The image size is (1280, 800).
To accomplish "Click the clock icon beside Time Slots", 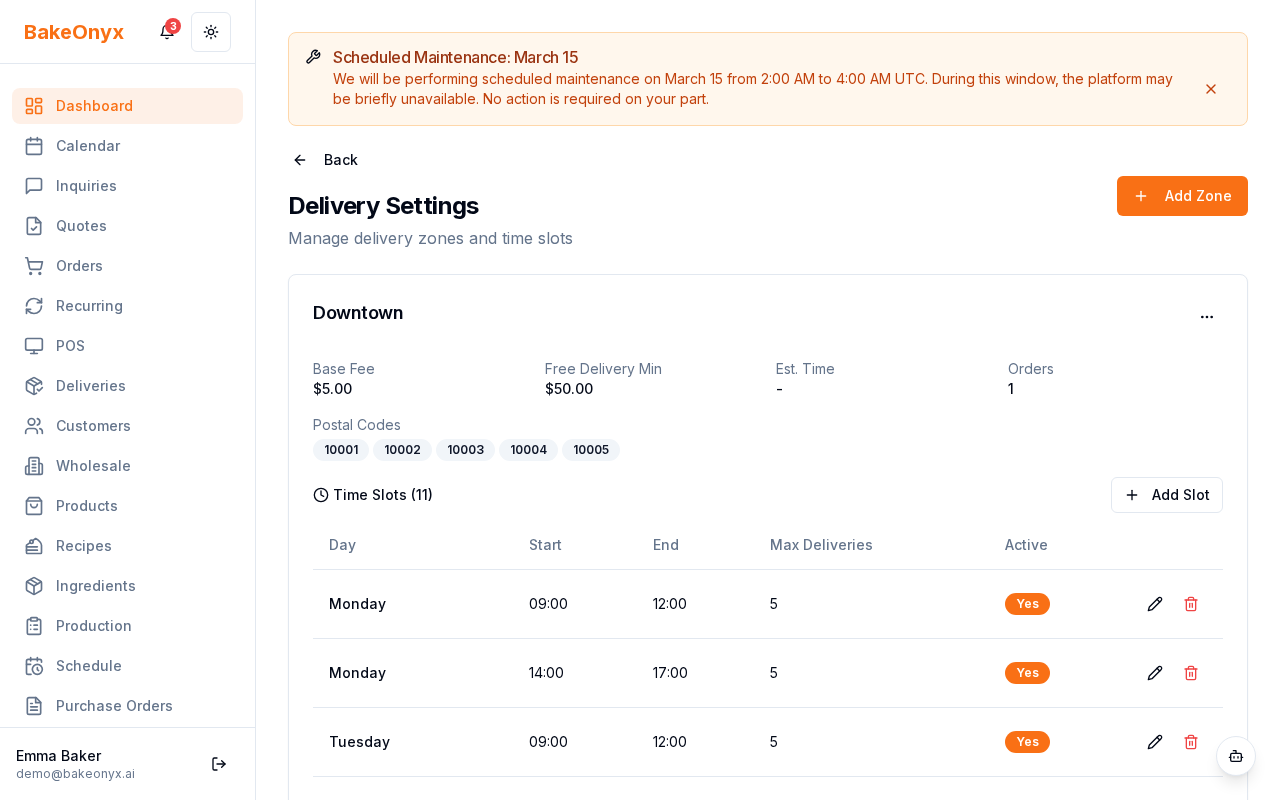I will 321,495.
